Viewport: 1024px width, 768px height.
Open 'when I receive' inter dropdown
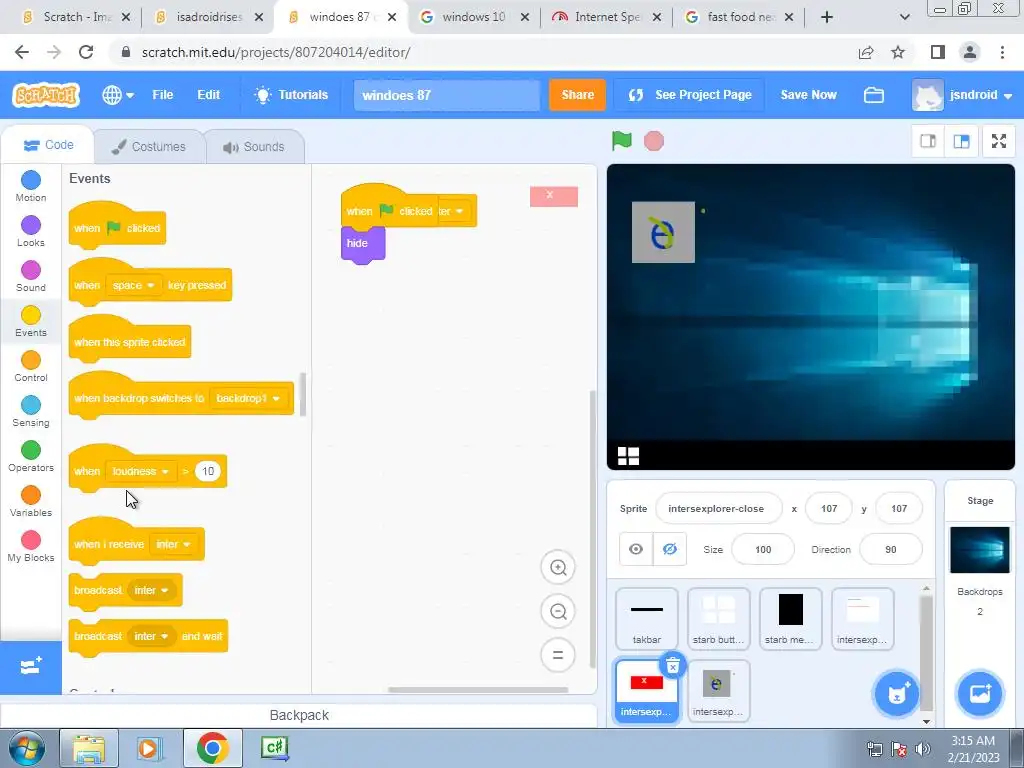tap(173, 544)
